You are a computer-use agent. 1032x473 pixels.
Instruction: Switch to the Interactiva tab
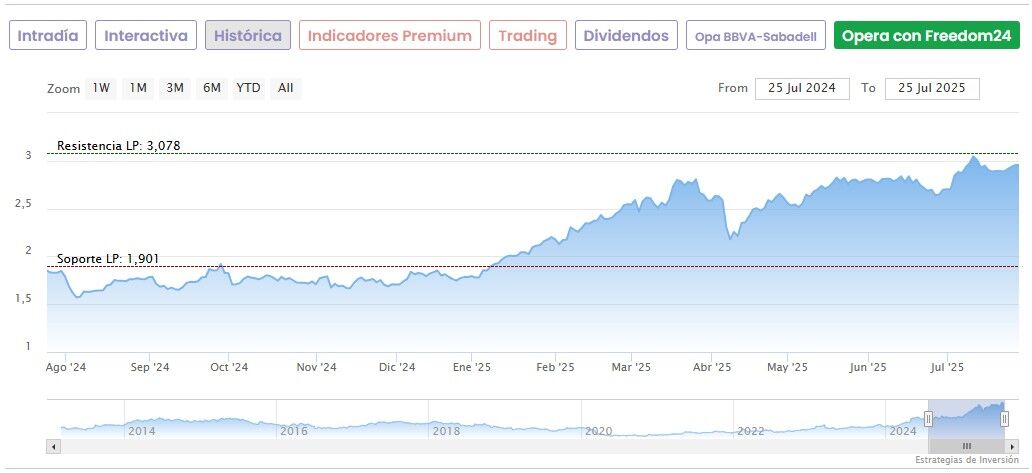point(146,36)
